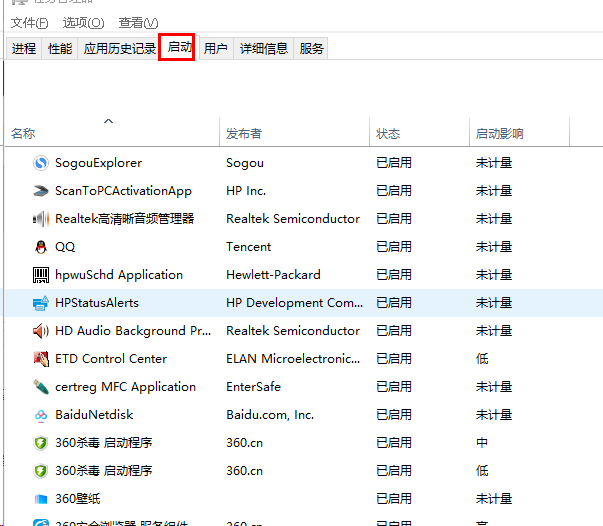Image resolution: width=603 pixels, height=526 pixels.
Task: Click the HP Development Com... publisher cell
Action: [x=295, y=303]
